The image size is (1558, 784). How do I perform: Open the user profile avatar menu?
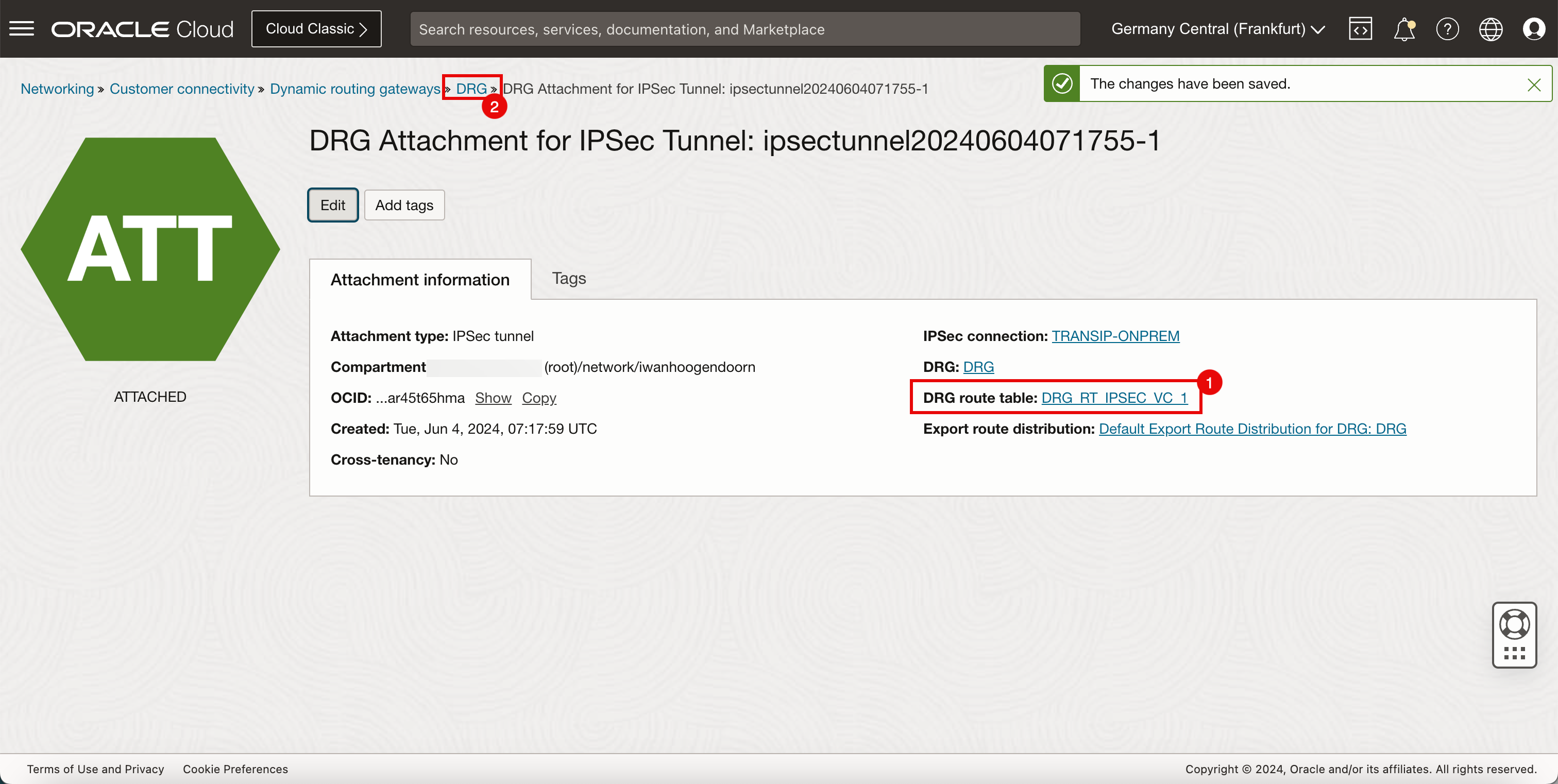coord(1534,29)
